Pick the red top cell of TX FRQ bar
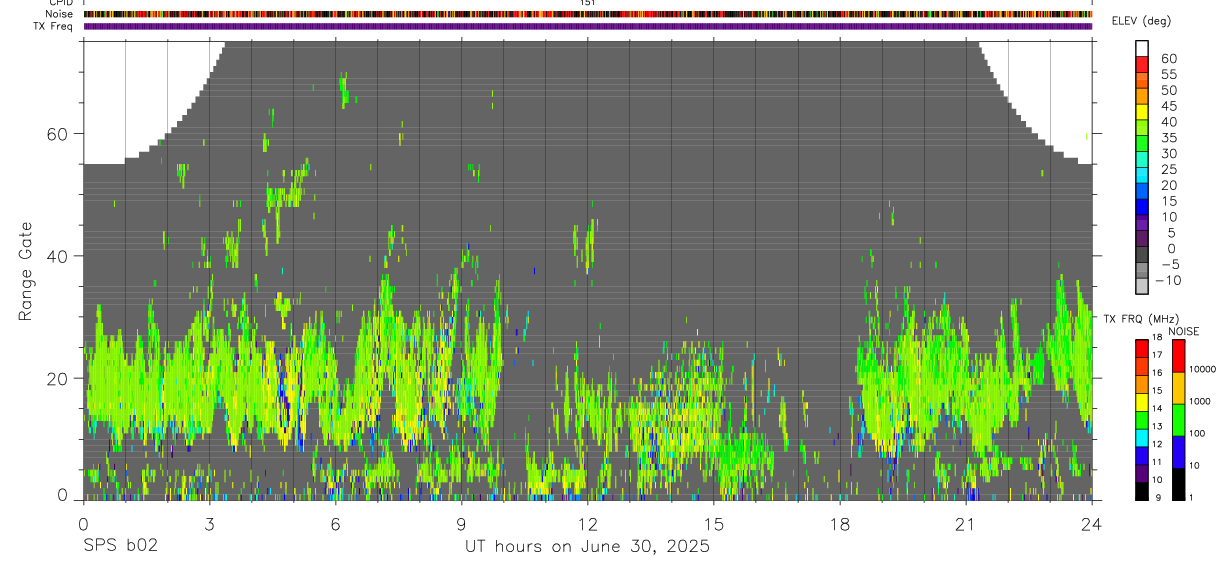The height and width of the screenshot is (567, 1228). coord(1142,349)
